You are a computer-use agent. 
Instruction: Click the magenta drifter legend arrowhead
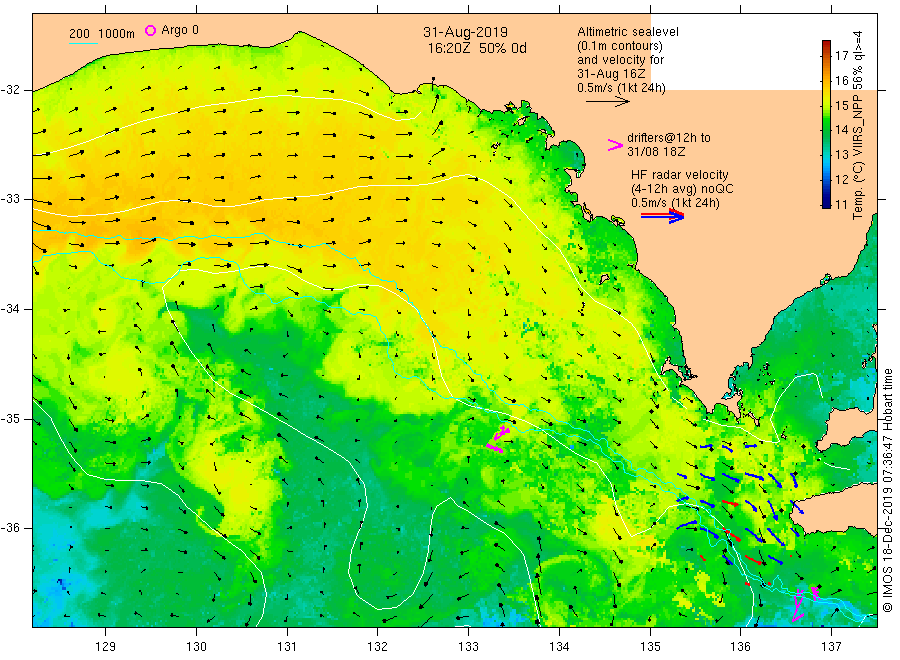click(x=615, y=145)
